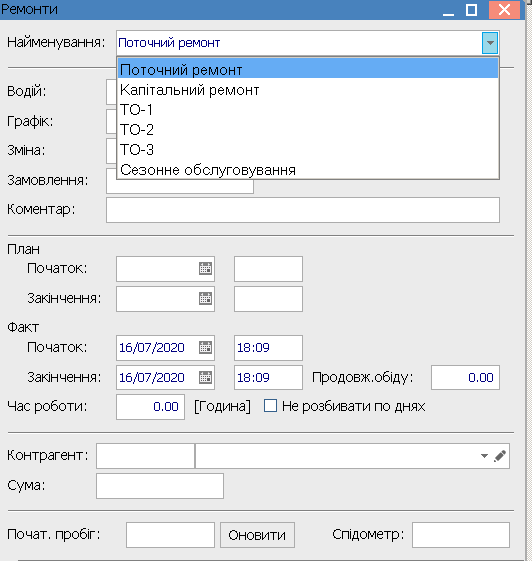Click the Час роботи value field
The height and width of the screenshot is (561, 532).
coord(150,407)
